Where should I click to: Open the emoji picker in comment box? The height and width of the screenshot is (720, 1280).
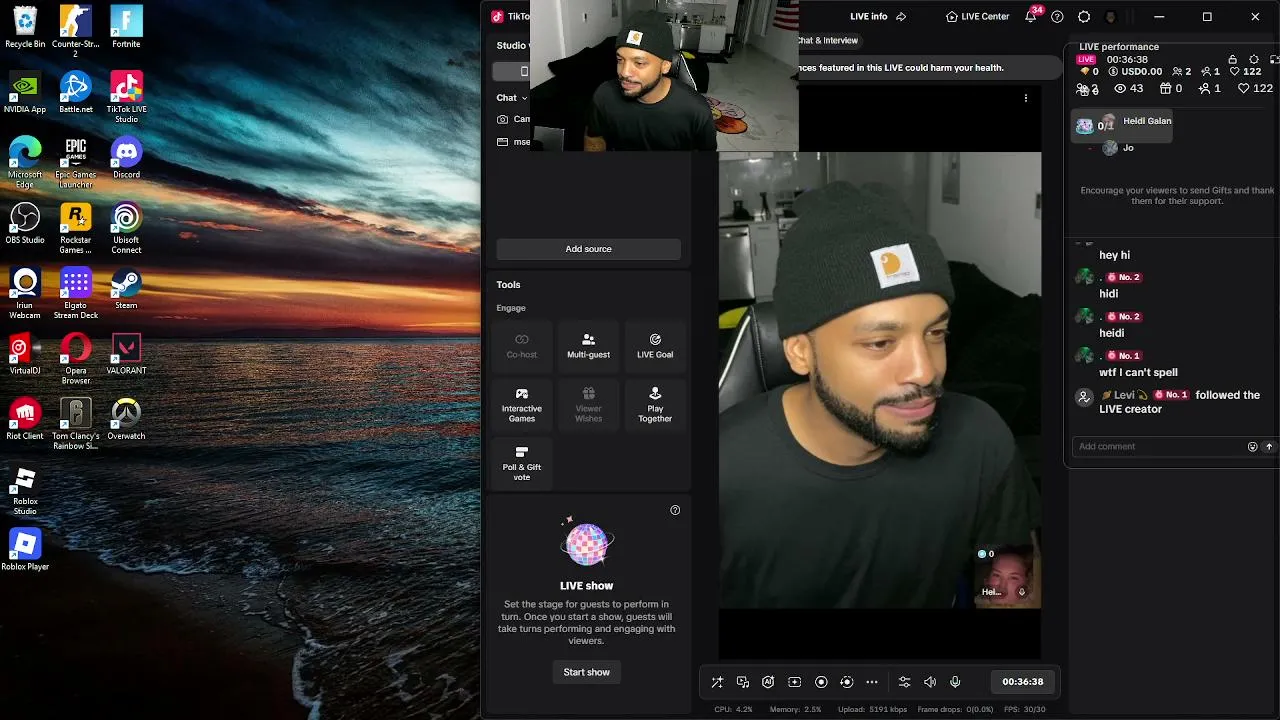[x=1252, y=447]
